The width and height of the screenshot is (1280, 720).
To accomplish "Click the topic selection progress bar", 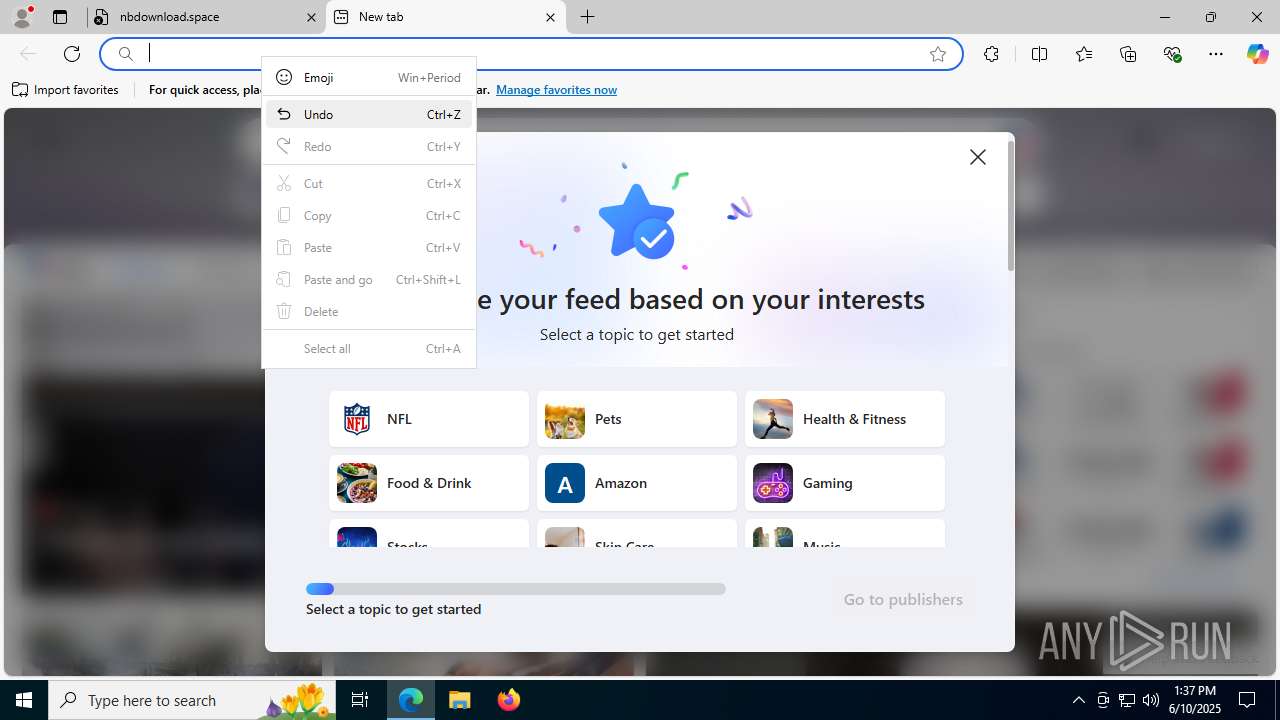I will (516, 589).
